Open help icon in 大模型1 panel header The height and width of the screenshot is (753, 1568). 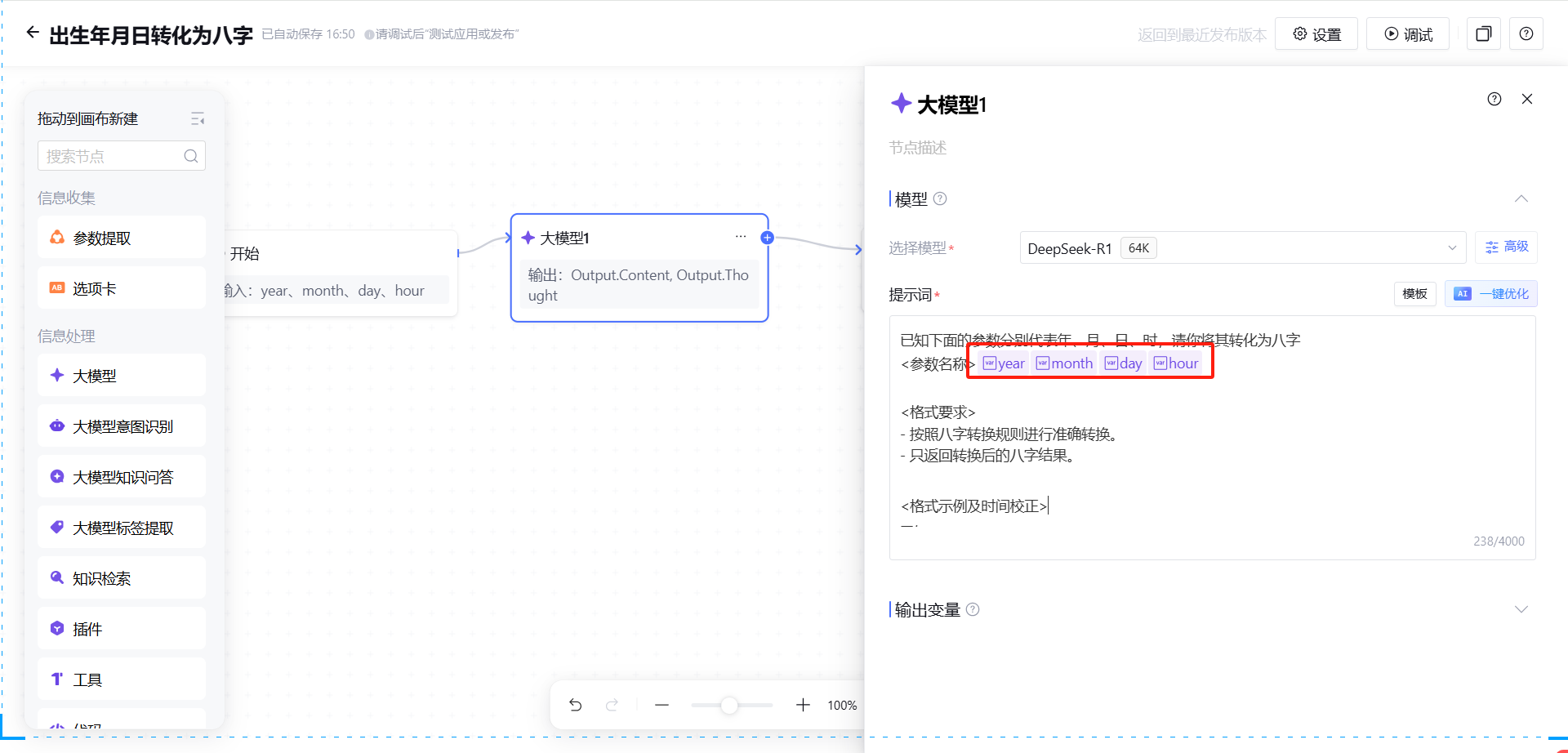pos(1494,99)
